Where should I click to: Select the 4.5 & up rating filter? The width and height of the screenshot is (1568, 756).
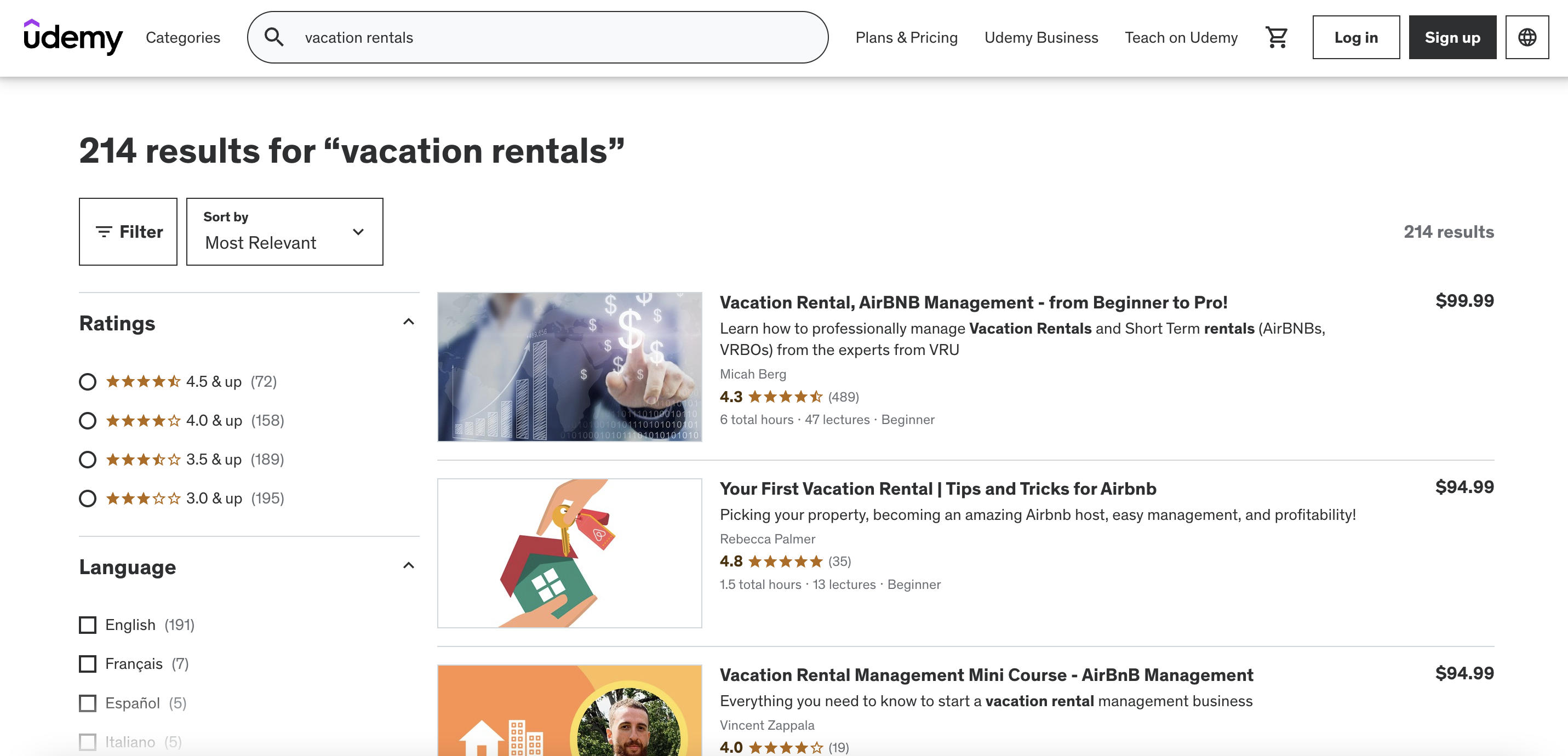[88, 382]
